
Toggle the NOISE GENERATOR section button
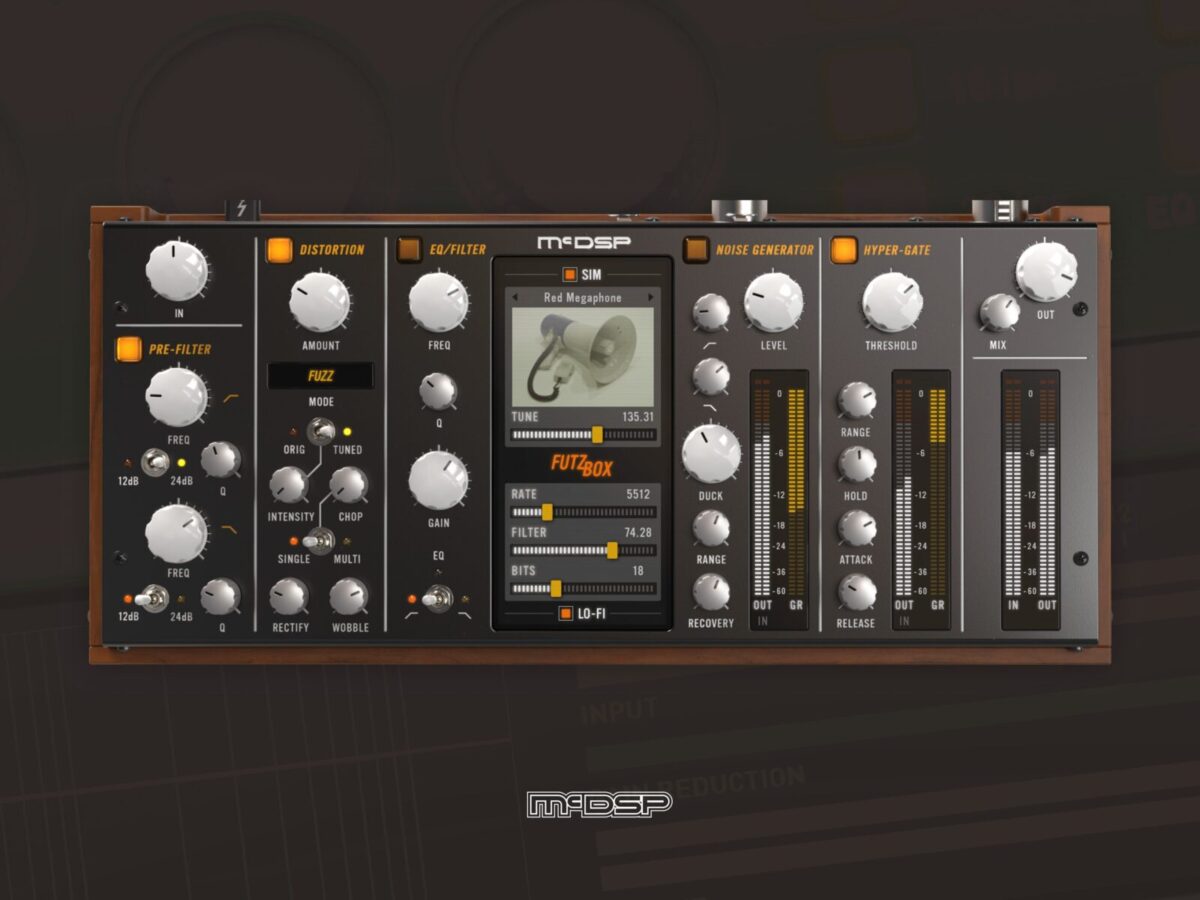[x=696, y=249]
